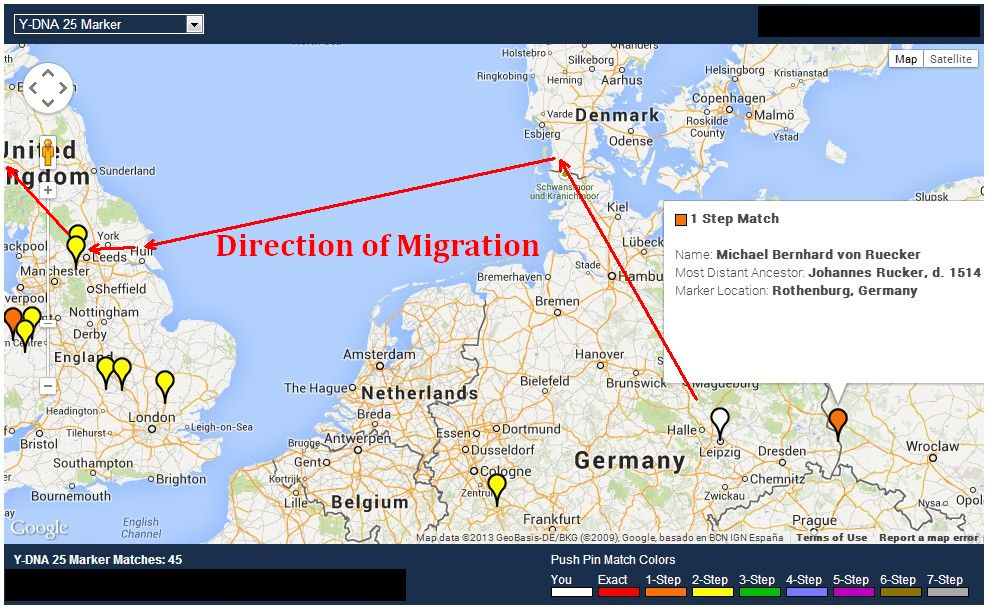Click the 'Push Pin Match Colors' label
Viewport: 989px width, 609px height.
pos(613,560)
